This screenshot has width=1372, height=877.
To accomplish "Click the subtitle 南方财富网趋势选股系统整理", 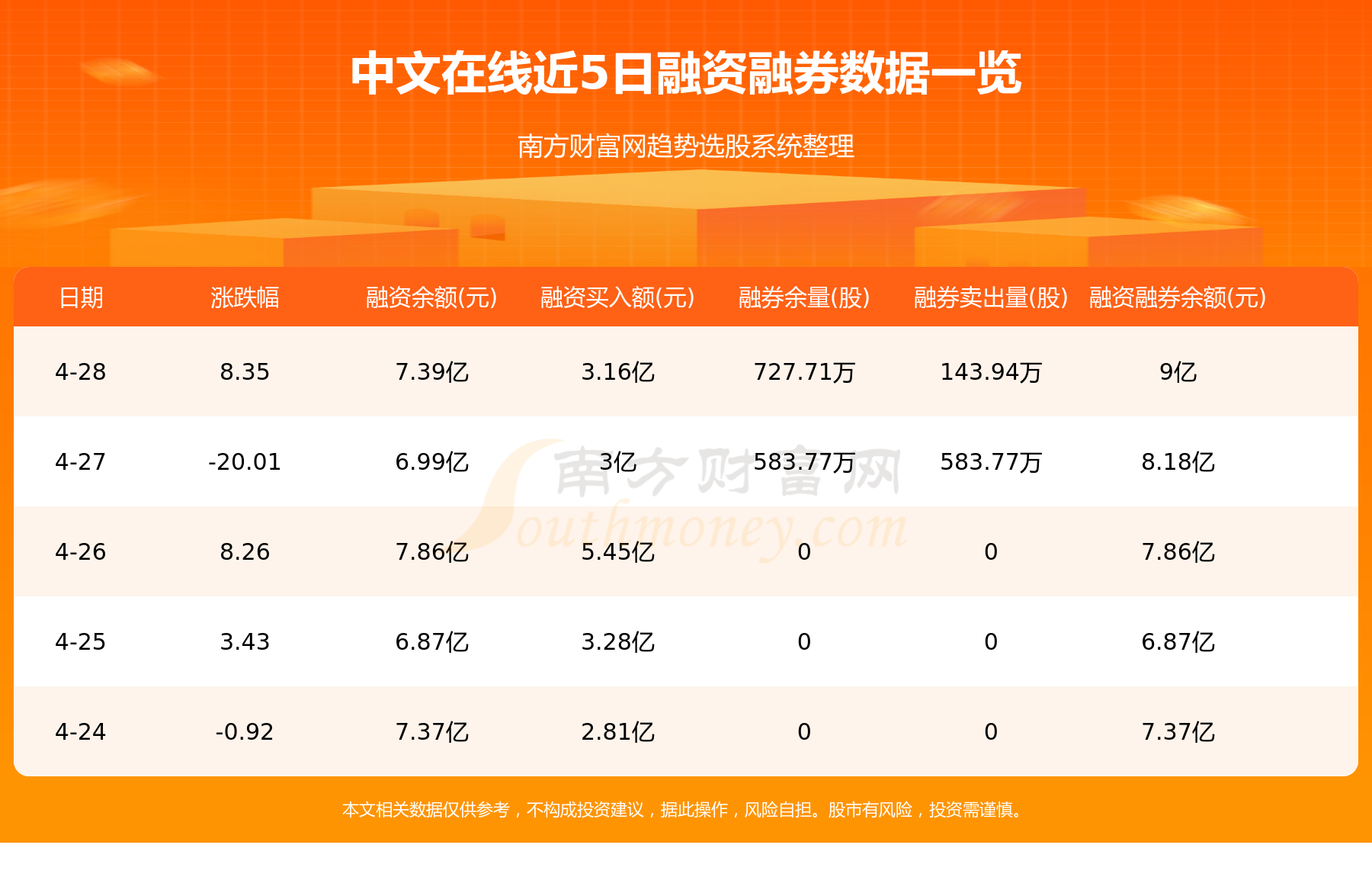I will (686, 146).
